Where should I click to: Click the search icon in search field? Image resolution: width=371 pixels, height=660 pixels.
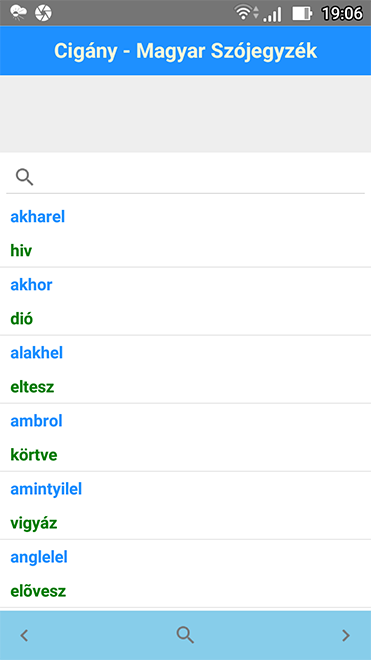point(24,177)
